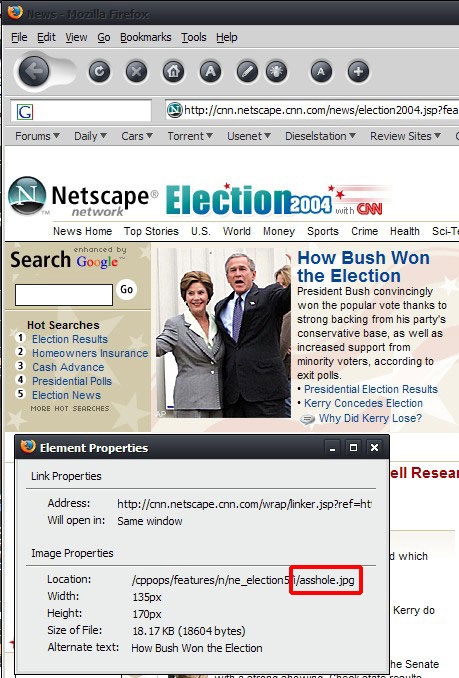Click the Kerry Concedes Election link

363,403
